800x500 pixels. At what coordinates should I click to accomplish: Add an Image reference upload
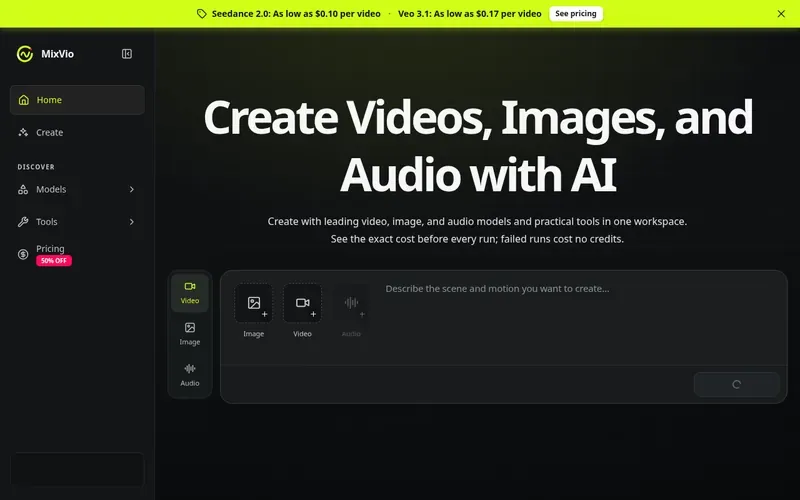(x=254, y=303)
